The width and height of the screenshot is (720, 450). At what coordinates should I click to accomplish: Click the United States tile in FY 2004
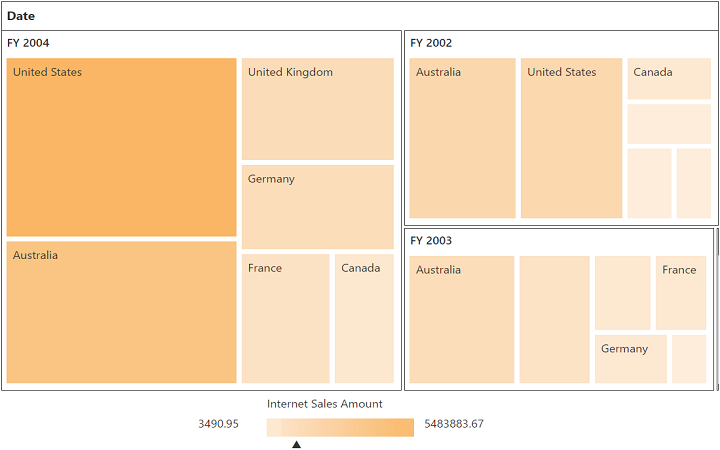click(x=121, y=147)
